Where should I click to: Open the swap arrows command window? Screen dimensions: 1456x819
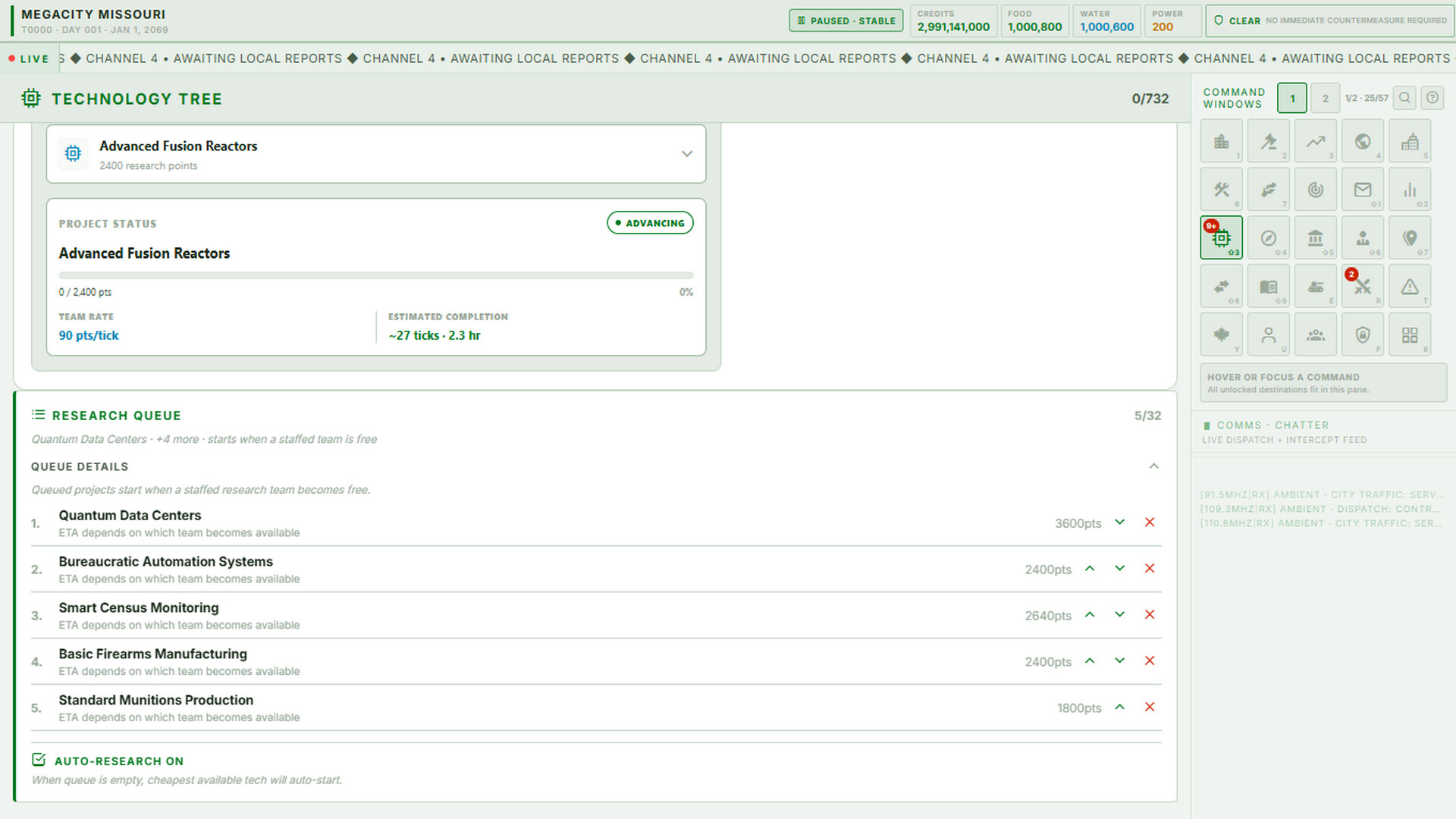coord(1222,287)
